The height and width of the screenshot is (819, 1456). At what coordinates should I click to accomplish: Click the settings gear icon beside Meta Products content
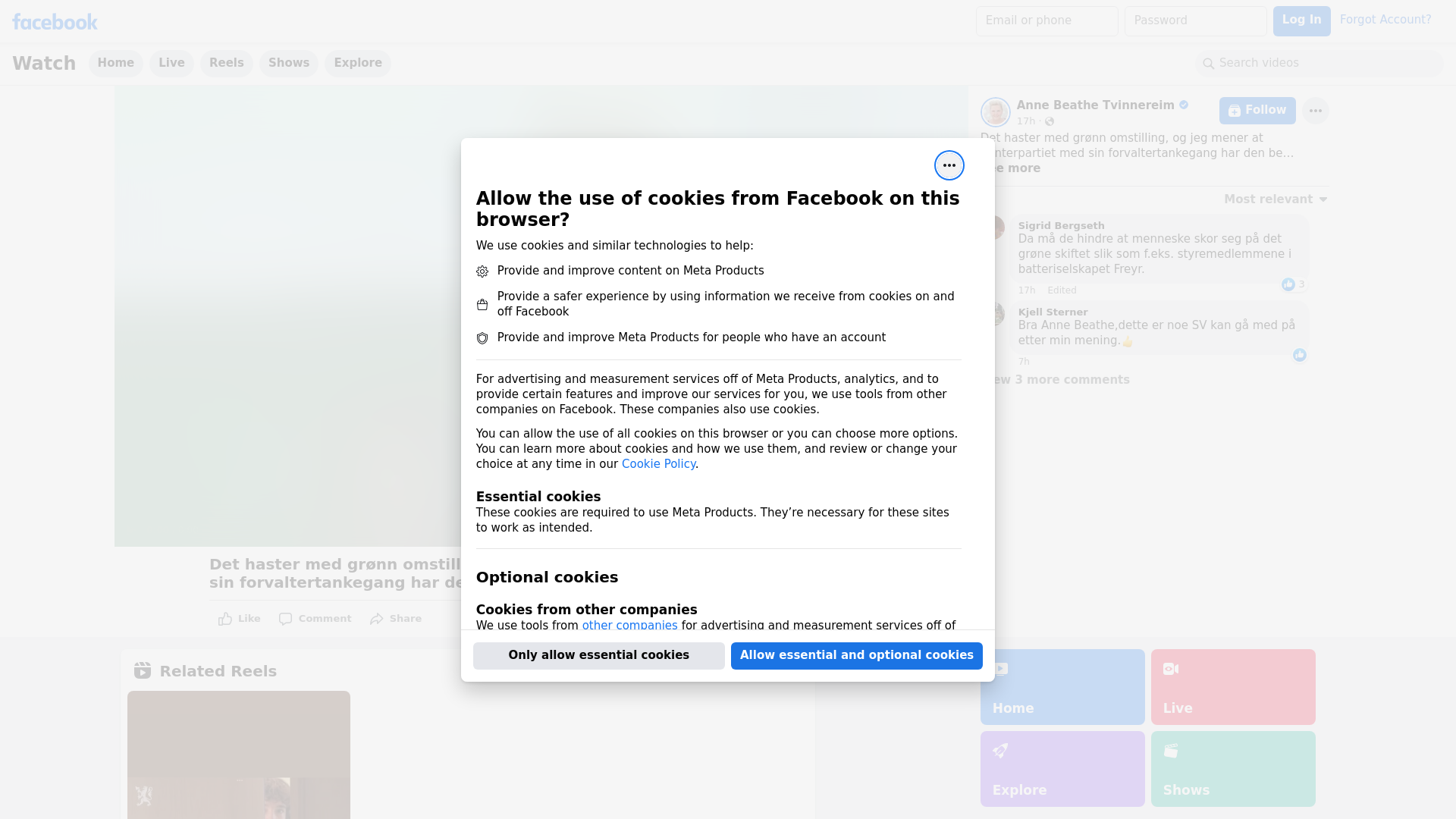click(482, 271)
